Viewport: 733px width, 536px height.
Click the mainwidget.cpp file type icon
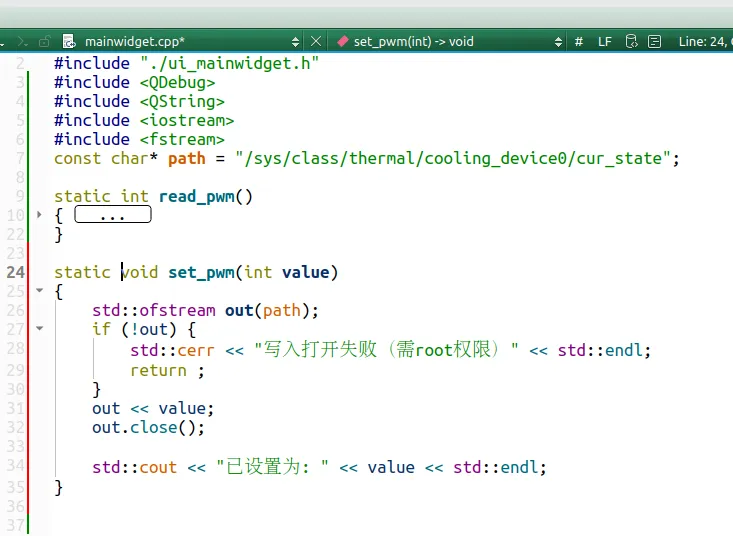[69, 42]
